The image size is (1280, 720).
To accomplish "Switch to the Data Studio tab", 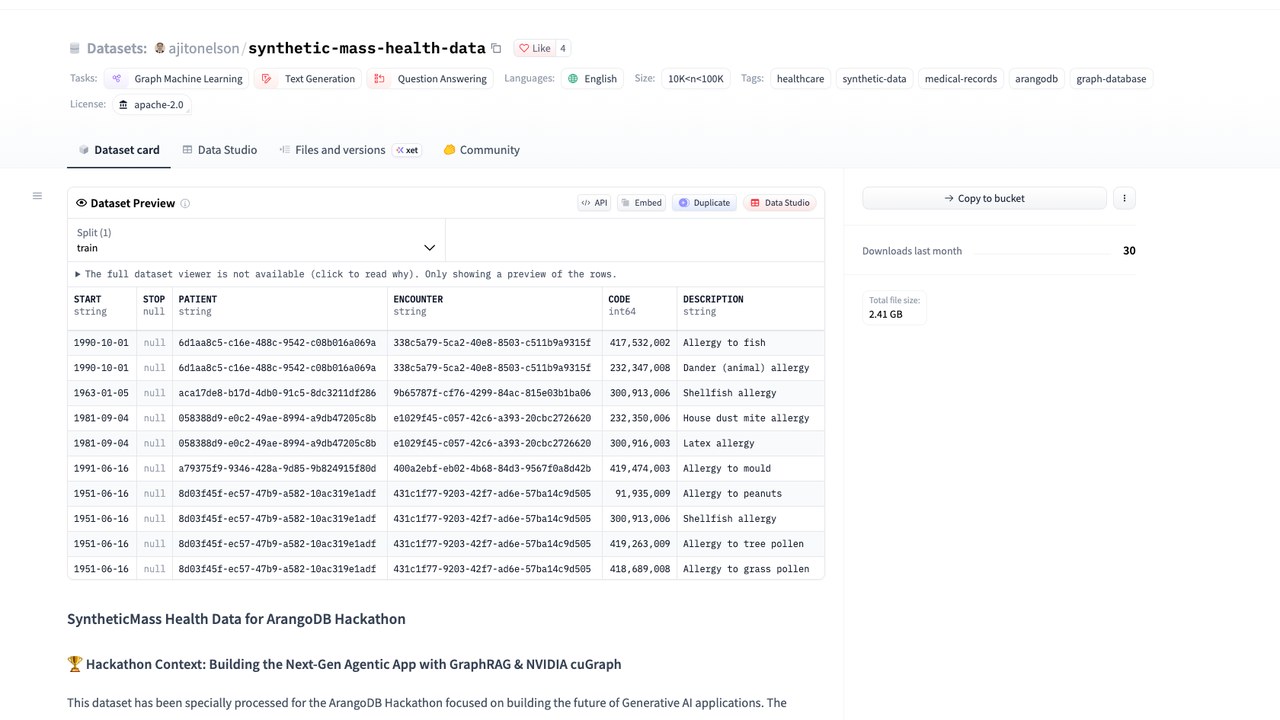I will click(219, 150).
